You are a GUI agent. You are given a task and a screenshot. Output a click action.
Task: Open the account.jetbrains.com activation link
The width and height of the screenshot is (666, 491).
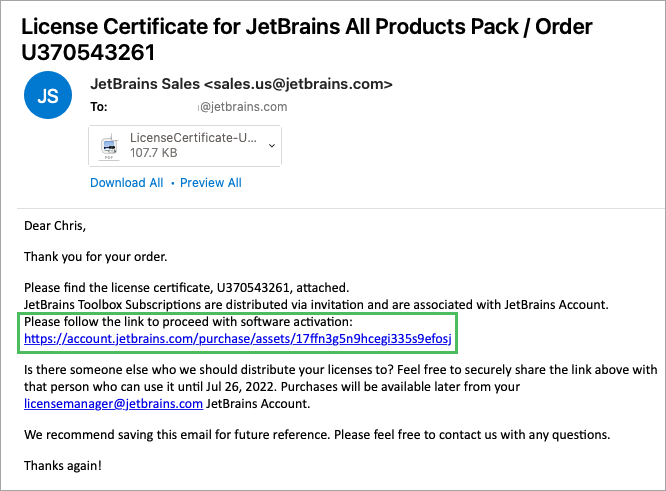pyautogui.click(x=238, y=341)
